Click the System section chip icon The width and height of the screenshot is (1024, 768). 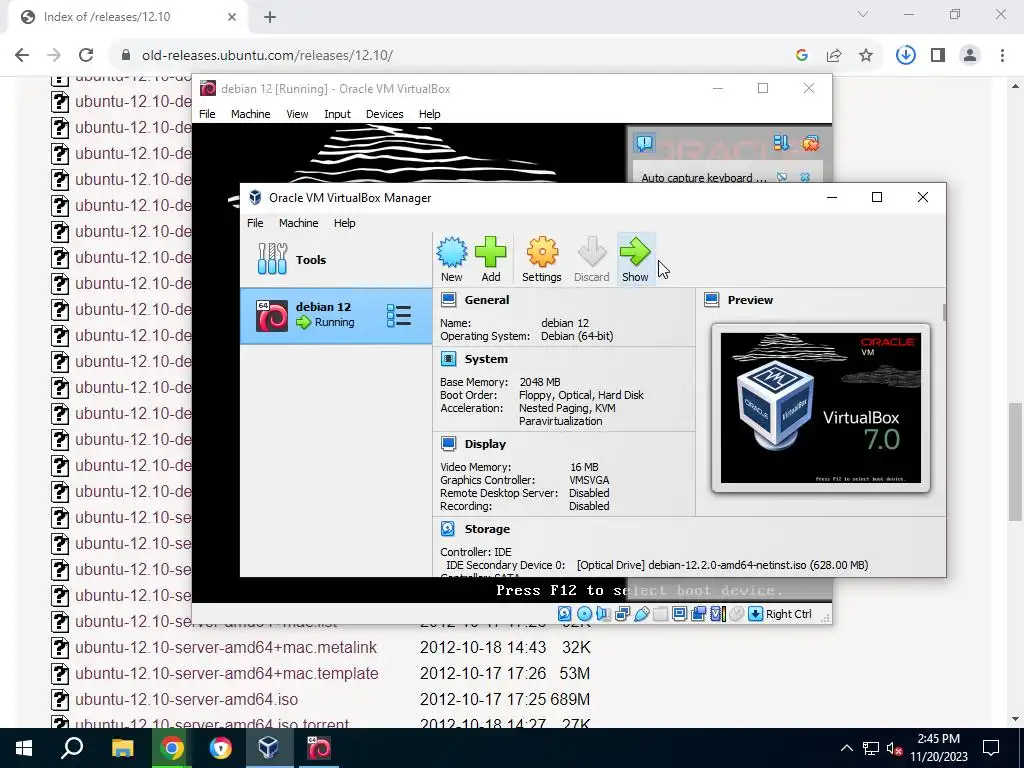coord(449,359)
